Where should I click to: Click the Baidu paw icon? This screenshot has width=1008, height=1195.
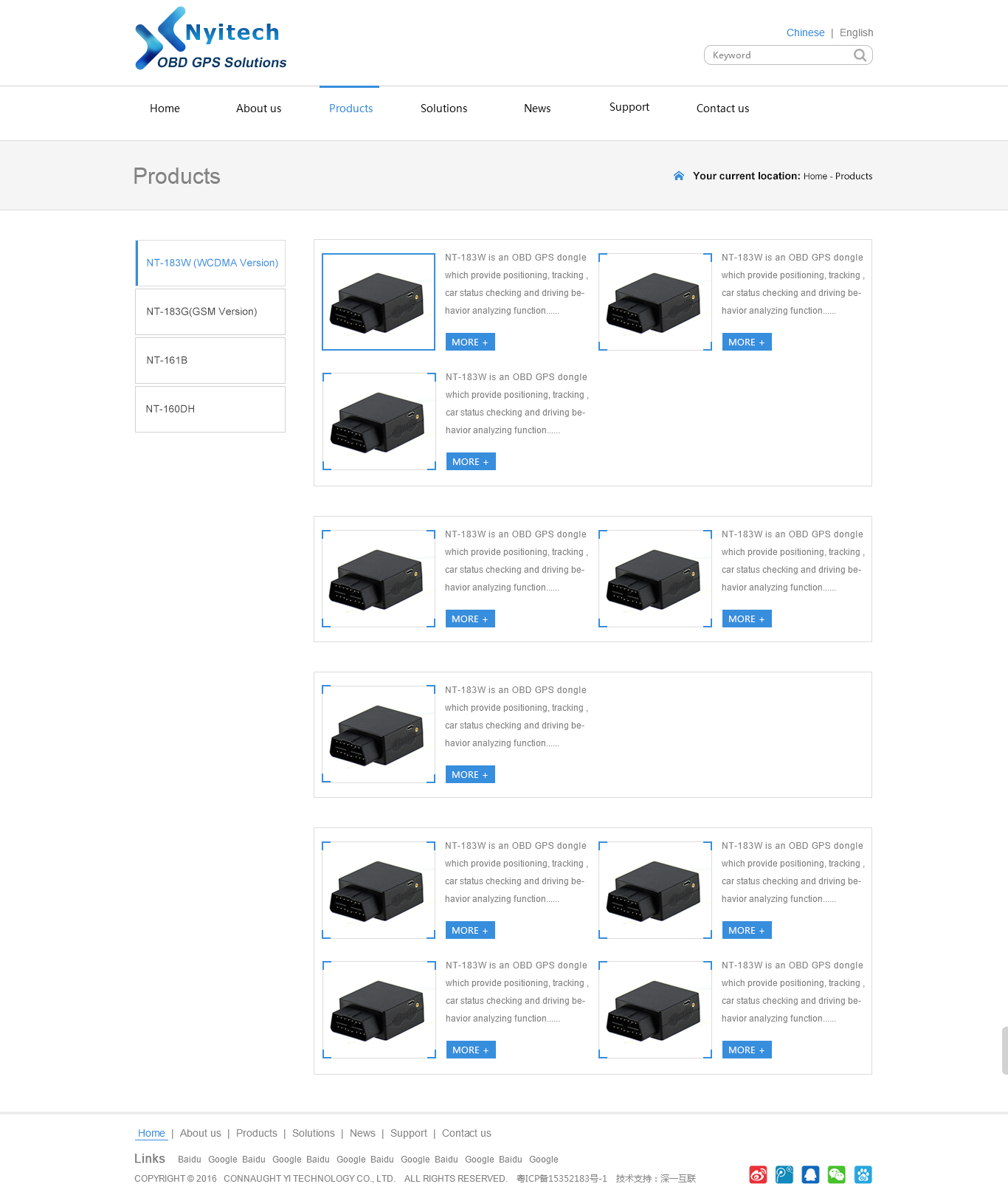coord(863,1174)
